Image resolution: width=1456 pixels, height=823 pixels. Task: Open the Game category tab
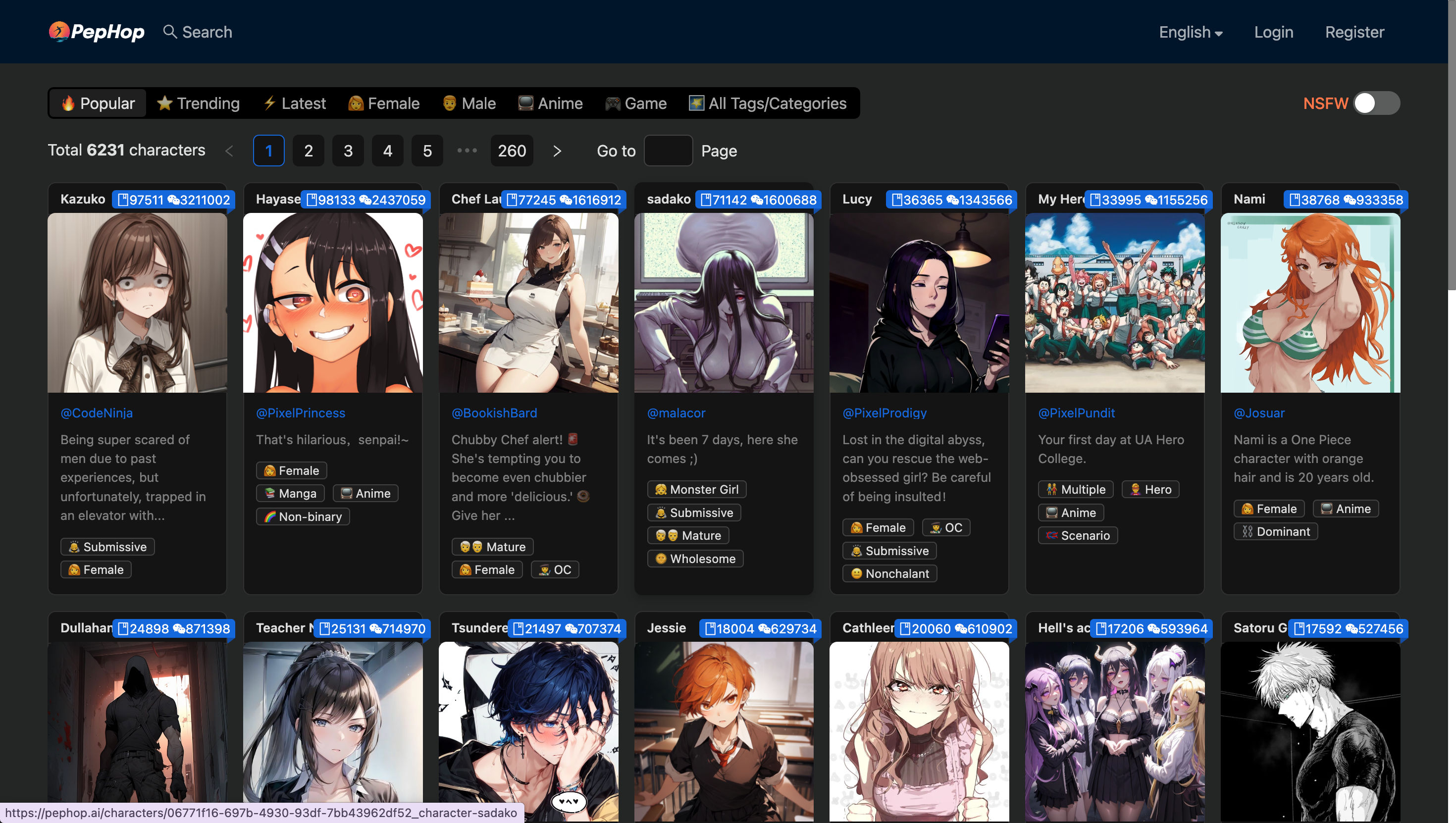(636, 103)
